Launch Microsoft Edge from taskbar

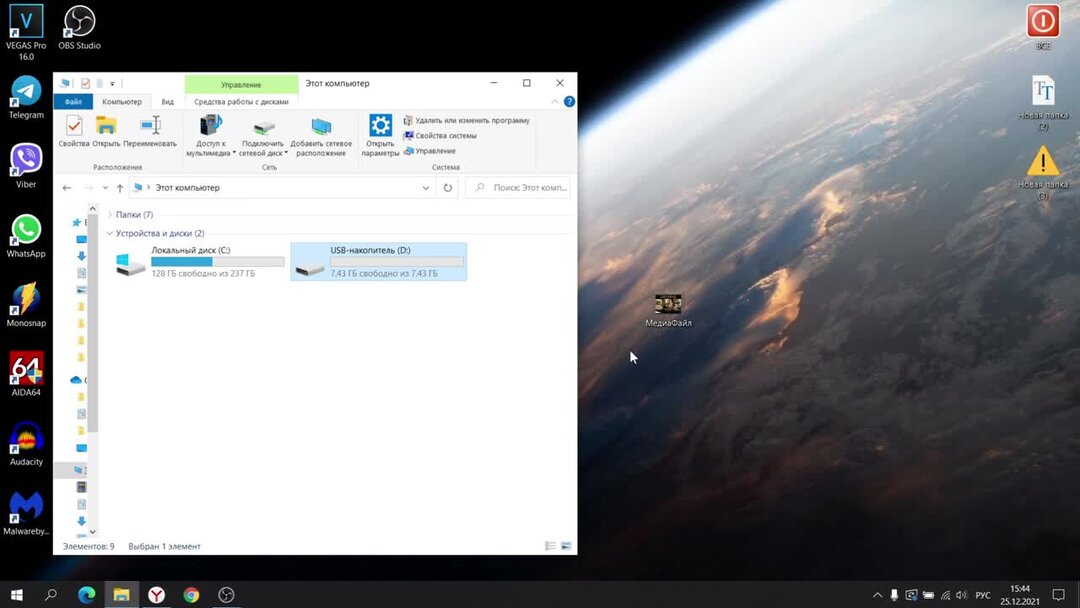(x=87, y=594)
